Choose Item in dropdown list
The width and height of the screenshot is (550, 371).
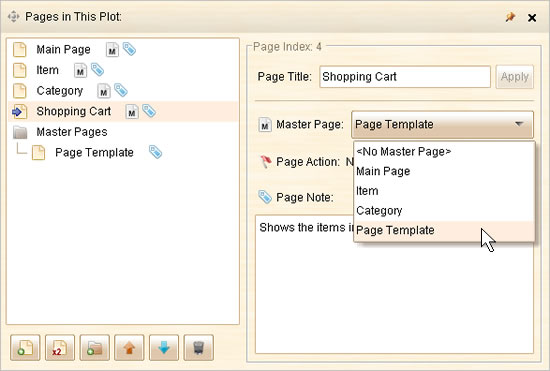444,191
